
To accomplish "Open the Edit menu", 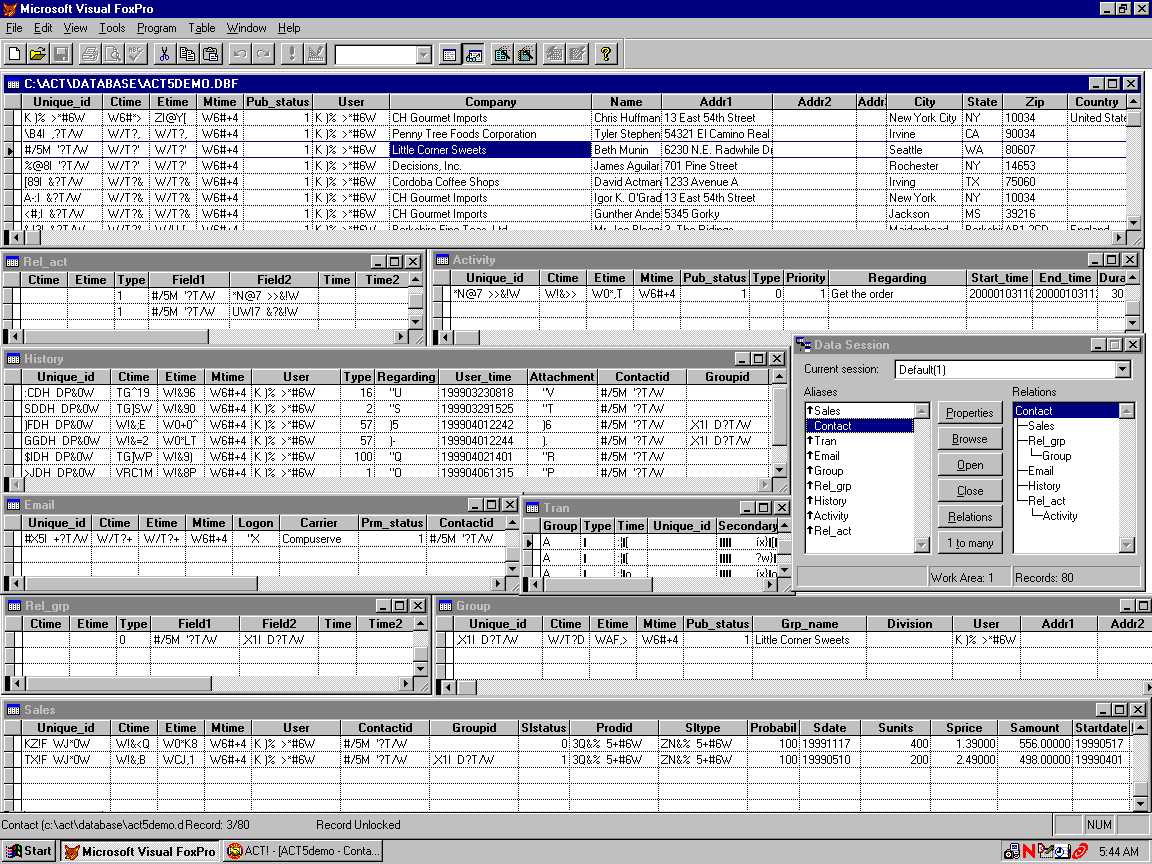I will click(x=43, y=28).
